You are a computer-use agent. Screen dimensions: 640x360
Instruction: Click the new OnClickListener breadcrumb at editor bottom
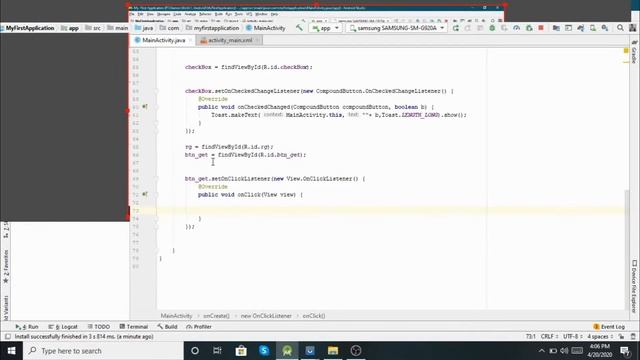(266, 316)
